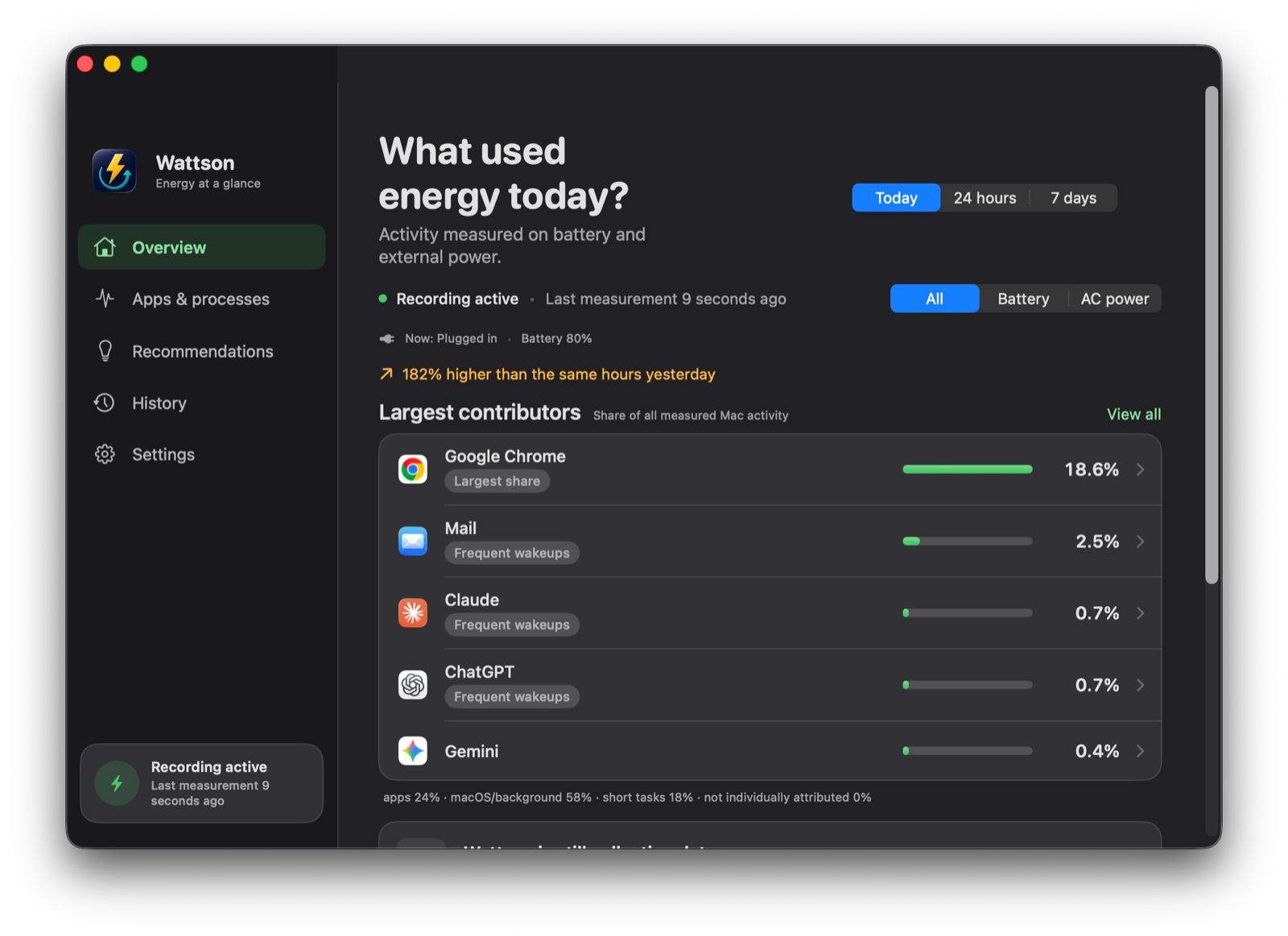
Task: Click the 0.4% value for Gemini
Action: pos(1097,751)
